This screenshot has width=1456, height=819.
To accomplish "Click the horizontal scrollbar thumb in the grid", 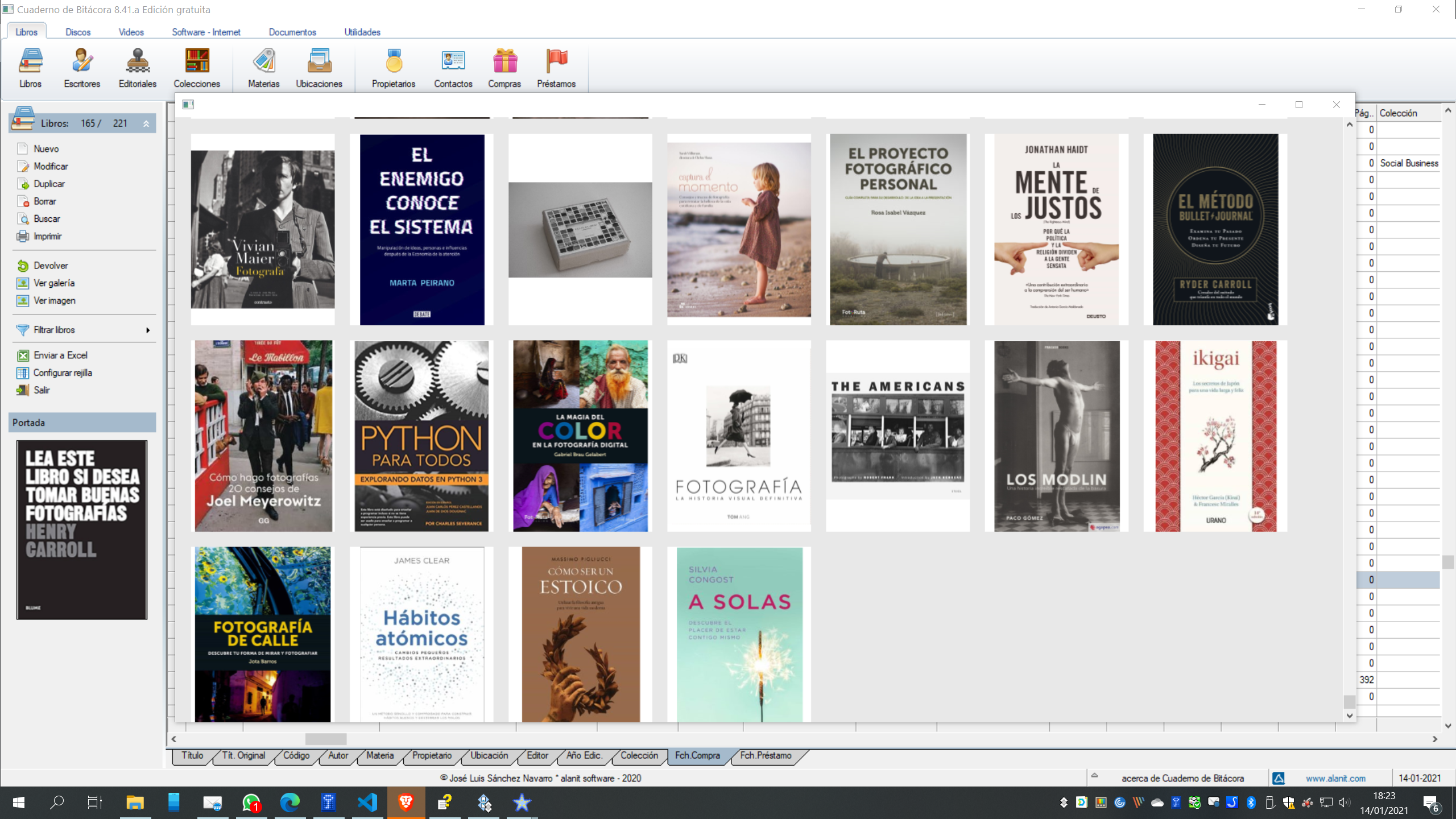I will 326,739.
